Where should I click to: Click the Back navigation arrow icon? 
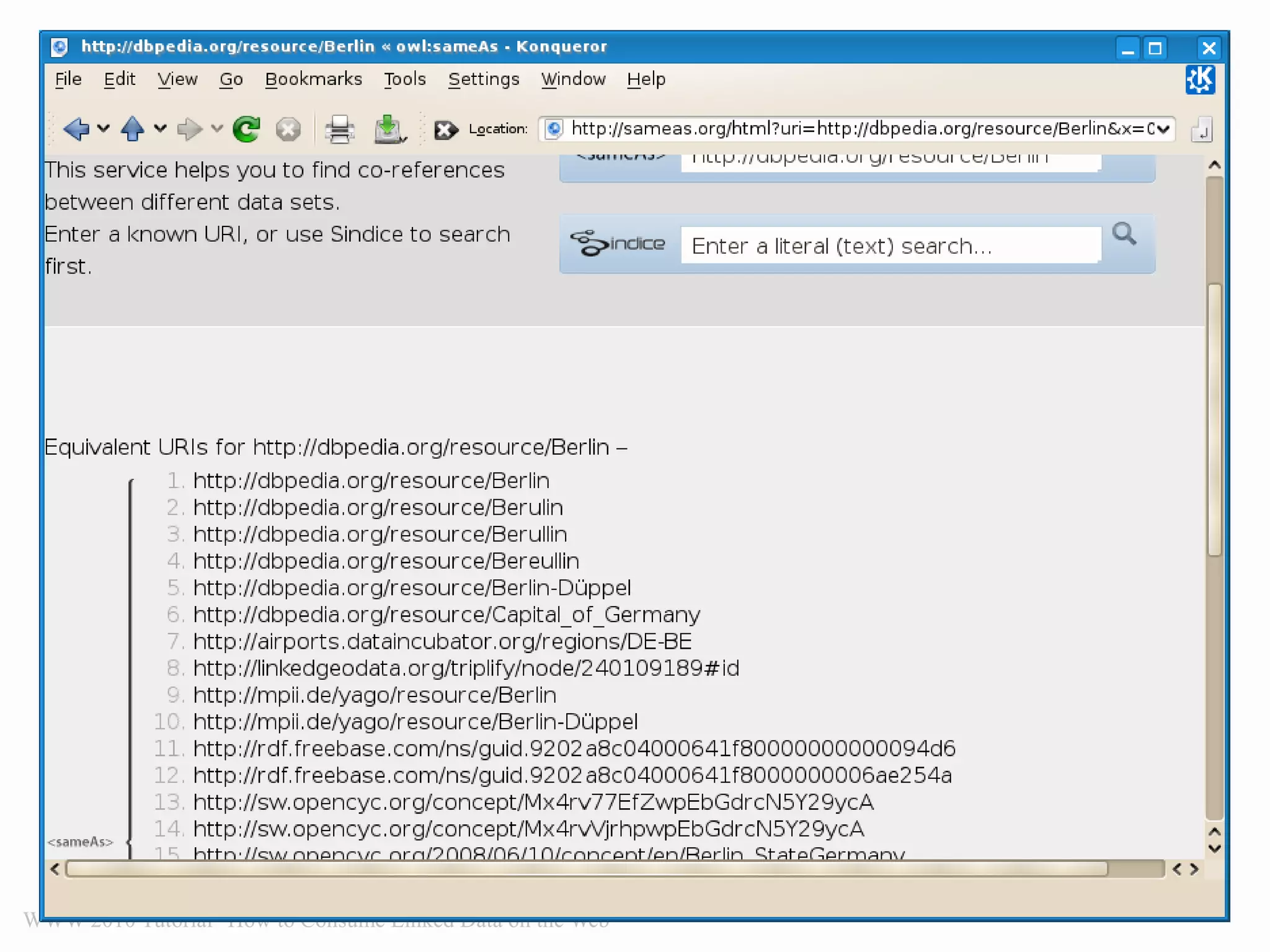click(x=77, y=129)
